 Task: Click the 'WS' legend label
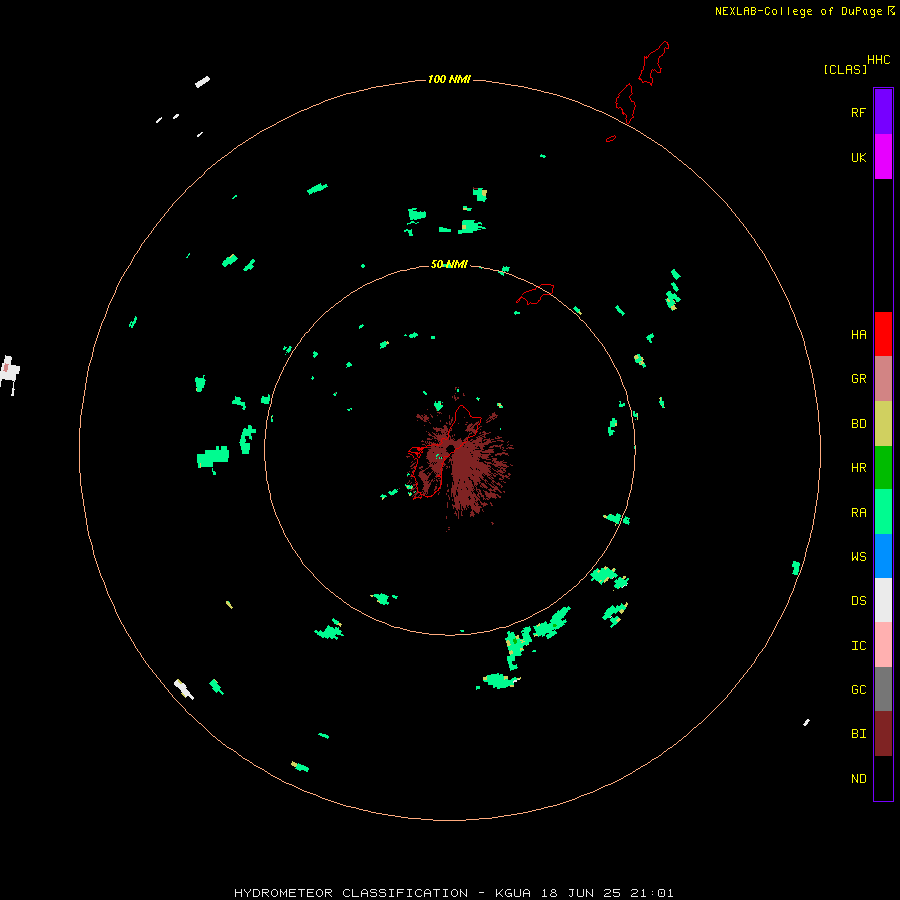pyautogui.click(x=858, y=556)
